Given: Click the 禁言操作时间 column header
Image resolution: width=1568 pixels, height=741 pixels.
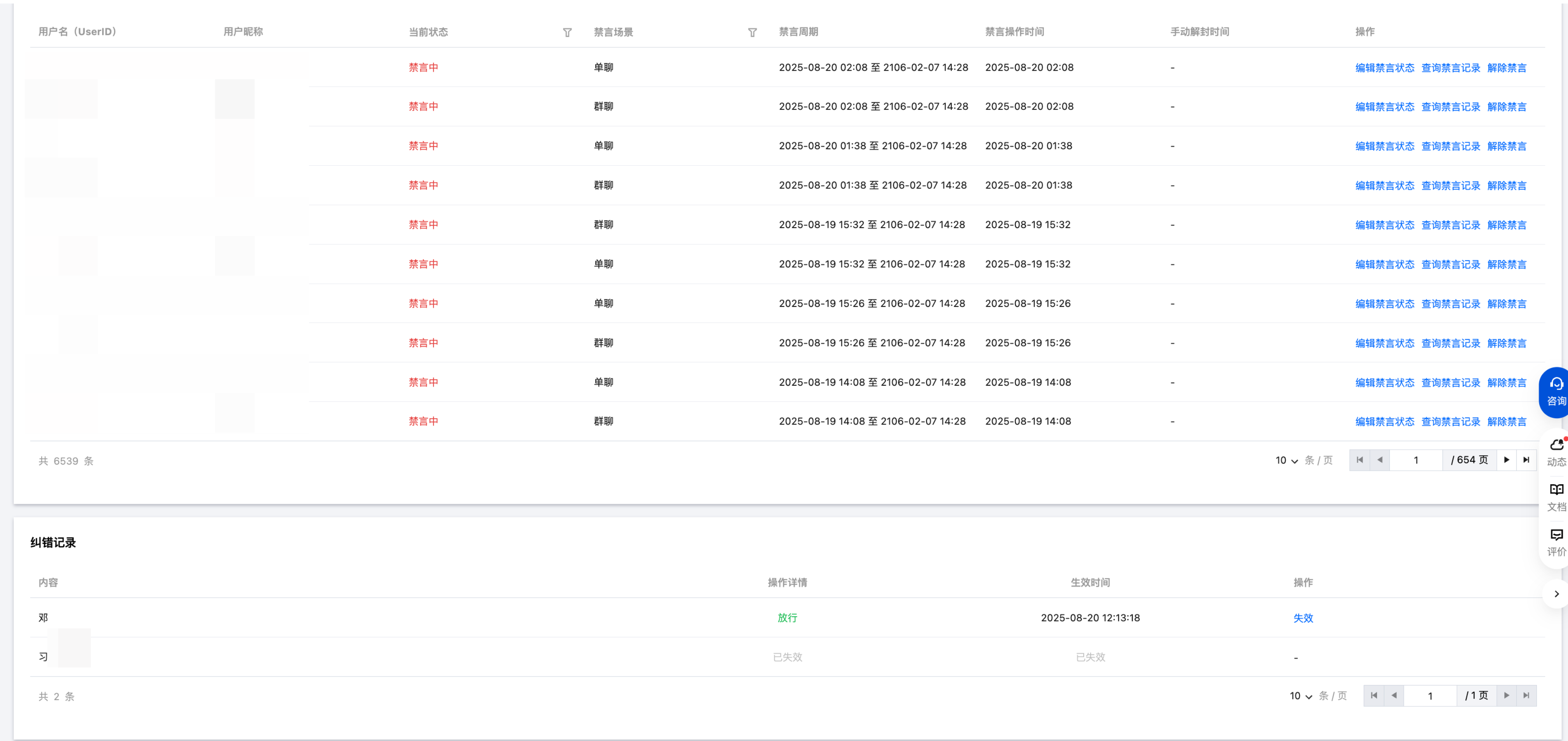Looking at the screenshot, I should pos(1014,32).
